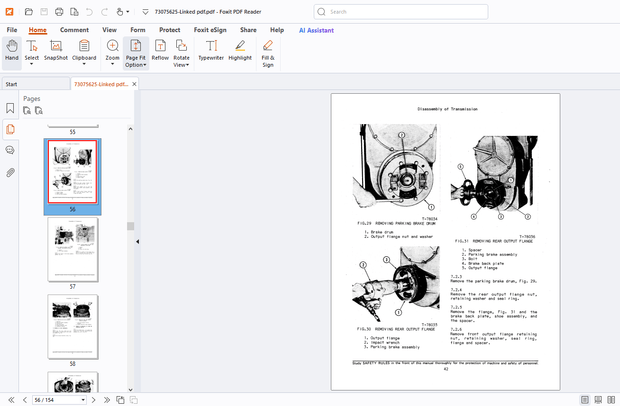620x406 pixels.
Task: Redo the last action
Action: 104,12
